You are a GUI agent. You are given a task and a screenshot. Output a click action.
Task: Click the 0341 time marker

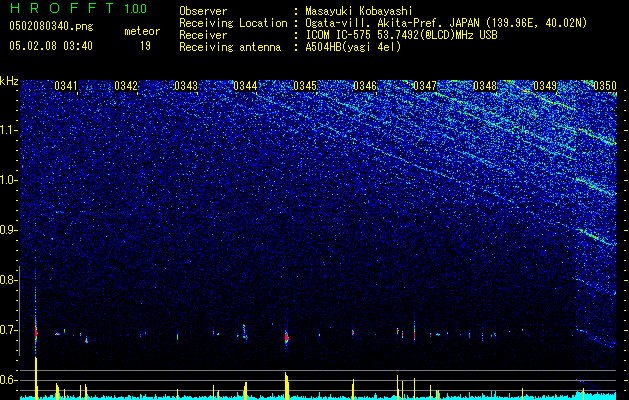tap(65, 86)
